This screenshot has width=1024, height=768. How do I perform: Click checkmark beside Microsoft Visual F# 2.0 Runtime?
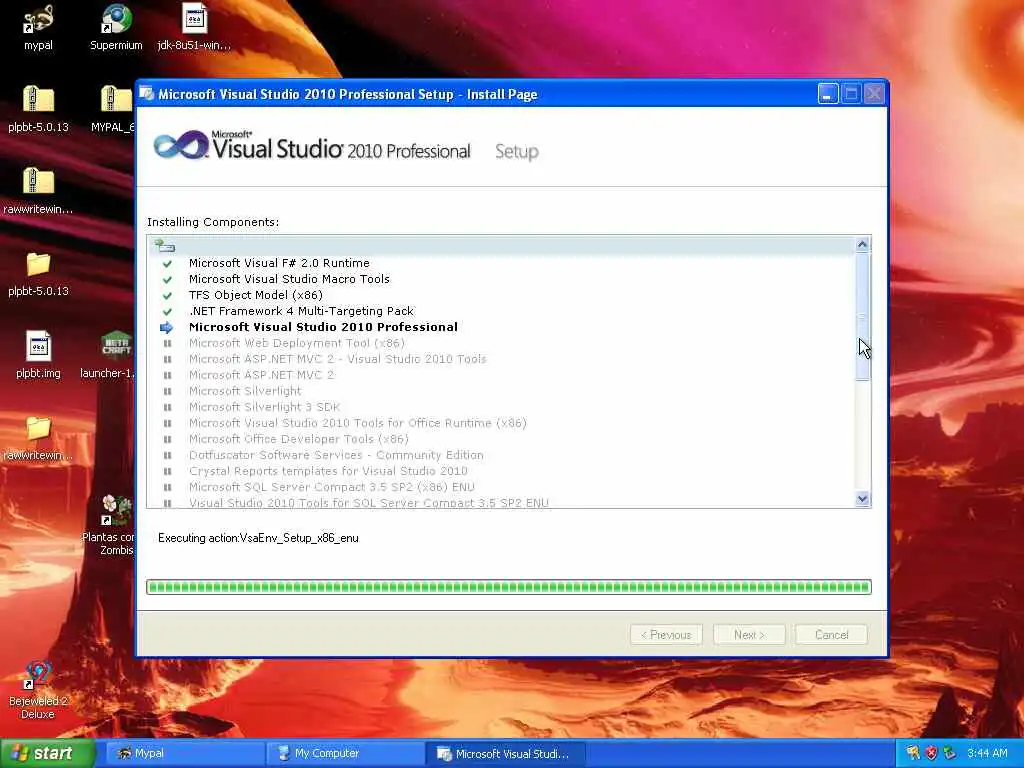click(x=167, y=263)
